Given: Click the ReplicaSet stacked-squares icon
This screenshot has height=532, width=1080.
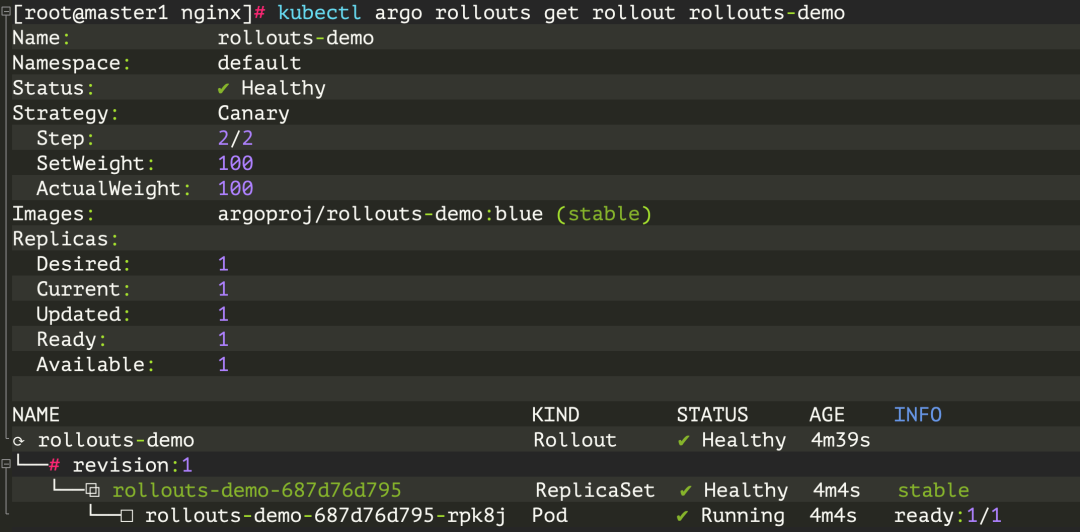Looking at the screenshot, I should (93, 491).
